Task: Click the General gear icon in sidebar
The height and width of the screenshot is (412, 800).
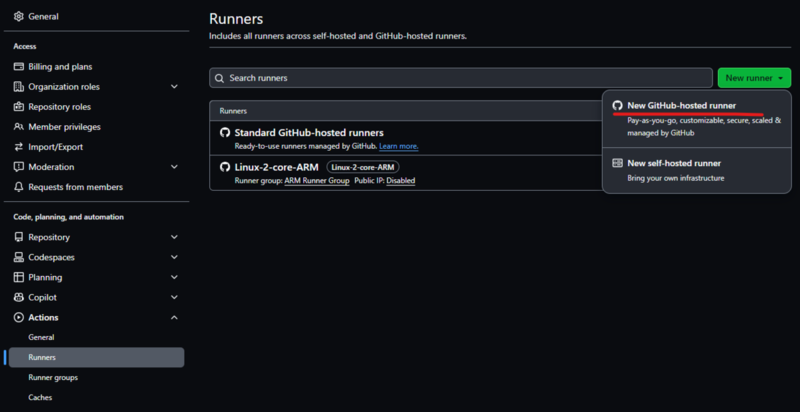Action: click(x=19, y=16)
